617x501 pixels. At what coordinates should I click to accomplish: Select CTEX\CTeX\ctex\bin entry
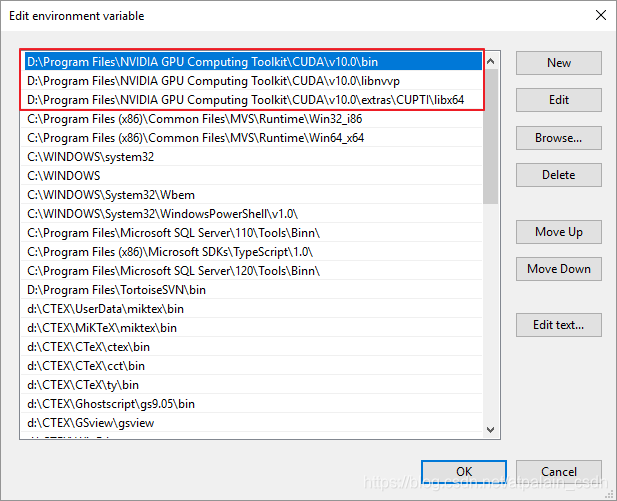253,347
